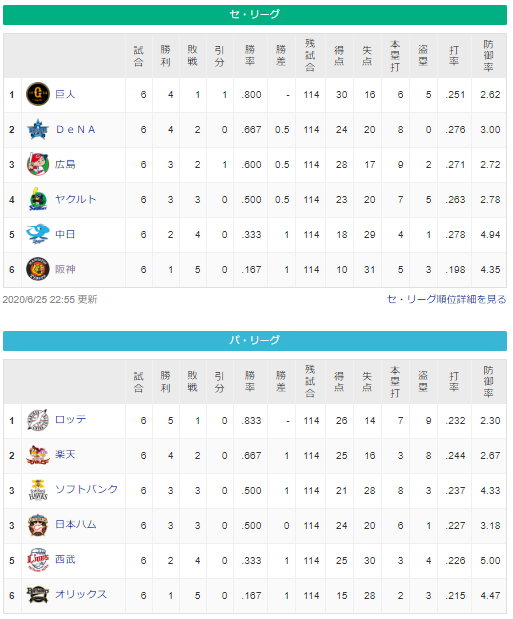Click the Chunichi Dragons logo
The image size is (513, 619).
[38, 234]
